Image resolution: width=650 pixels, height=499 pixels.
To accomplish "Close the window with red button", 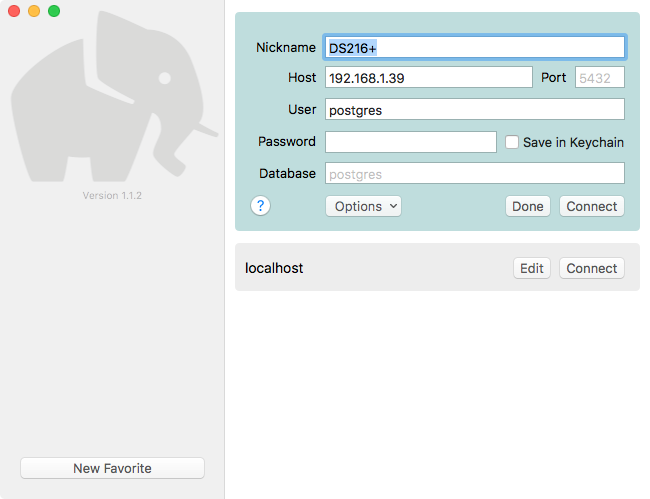I will 14,11.
